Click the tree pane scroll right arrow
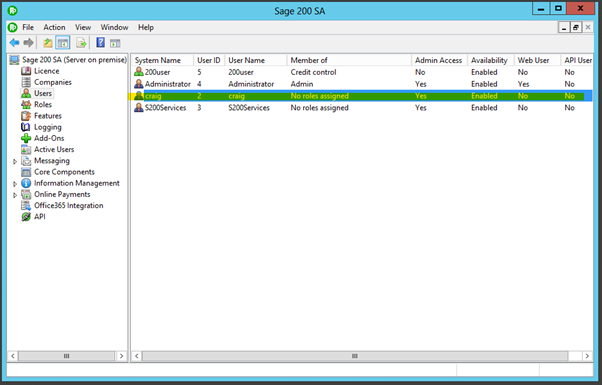 tap(121, 356)
